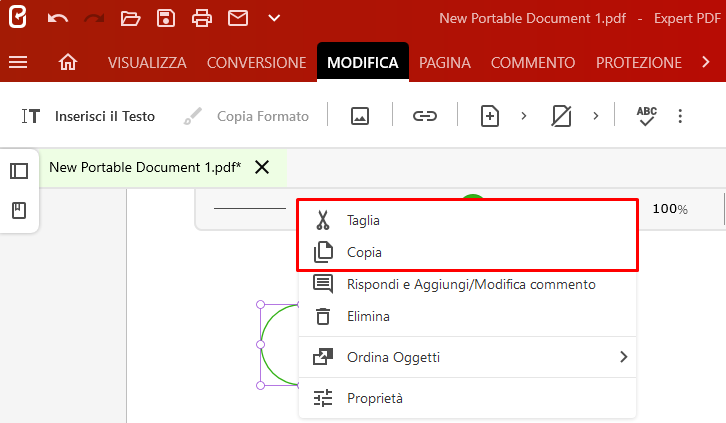This screenshot has height=423, width=726.
Task: Insert an image using picture icon
Action: coord(360,116)
